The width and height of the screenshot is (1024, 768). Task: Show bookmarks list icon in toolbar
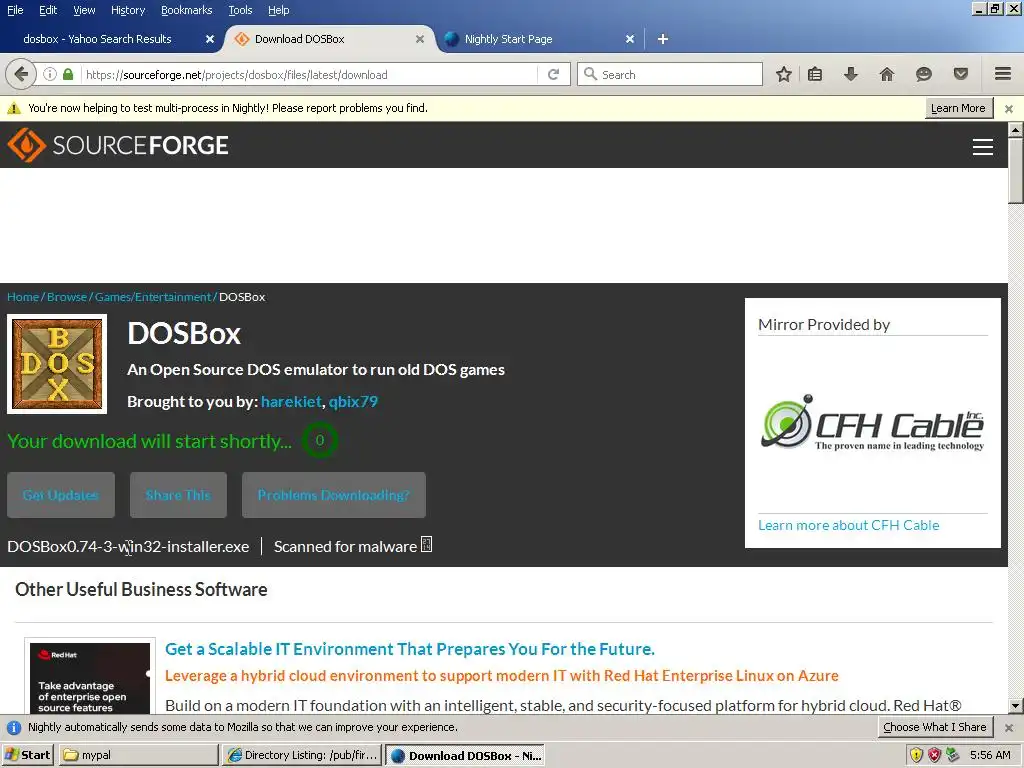(815, 74)
